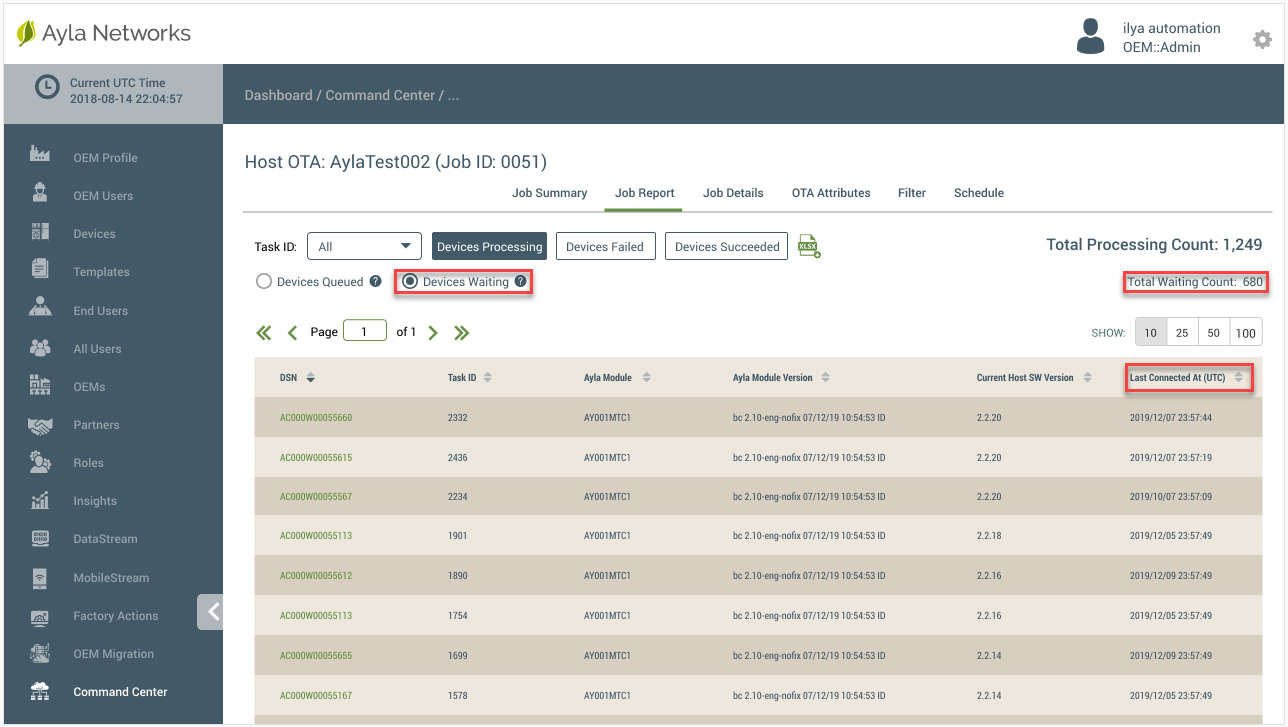Open DSN AC000W00055567 link
The width and height of the screenshot is (1288, 727).
(x=316, y=496)
